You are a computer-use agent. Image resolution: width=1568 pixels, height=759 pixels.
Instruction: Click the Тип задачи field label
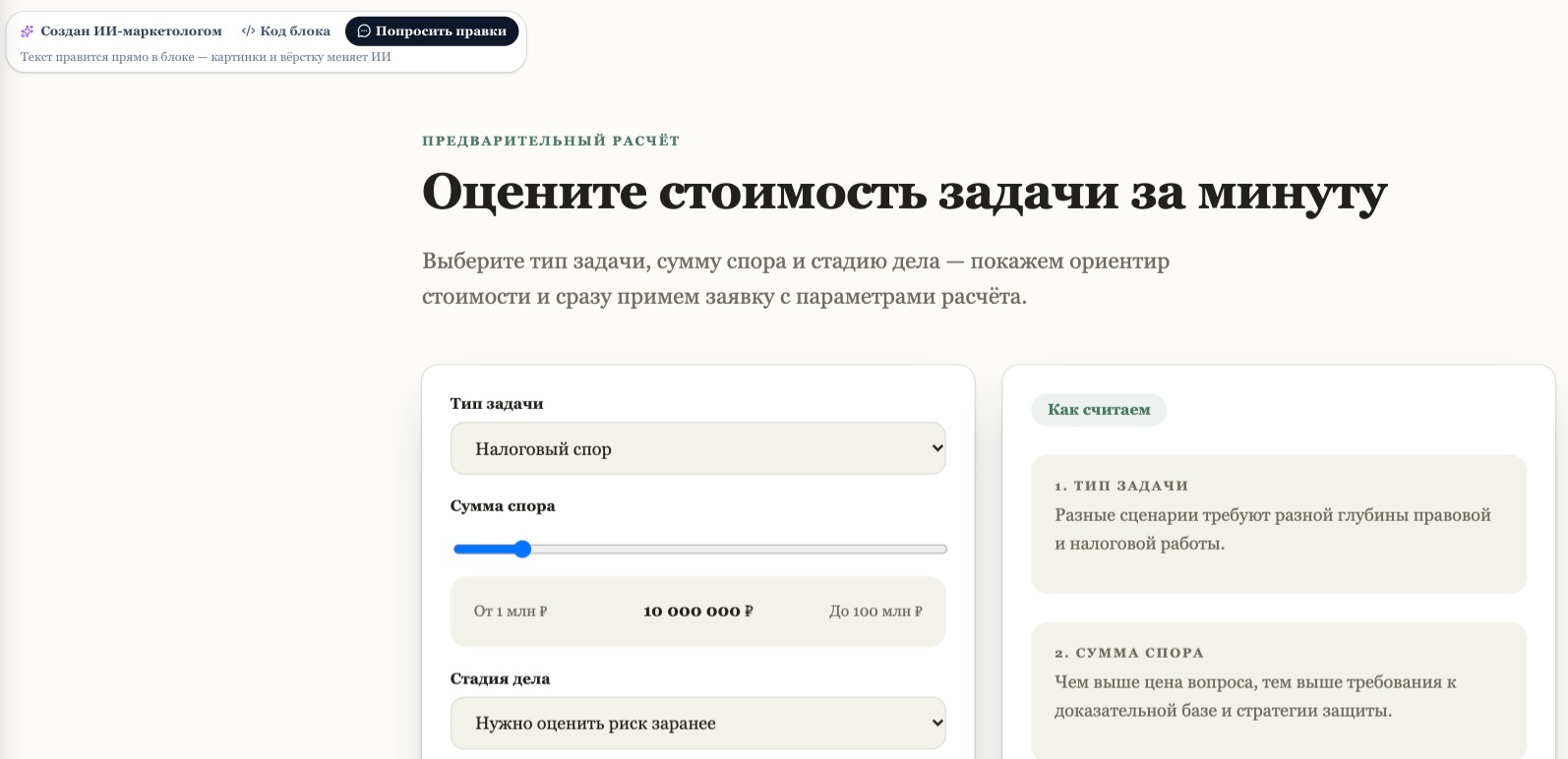point(497,404)
